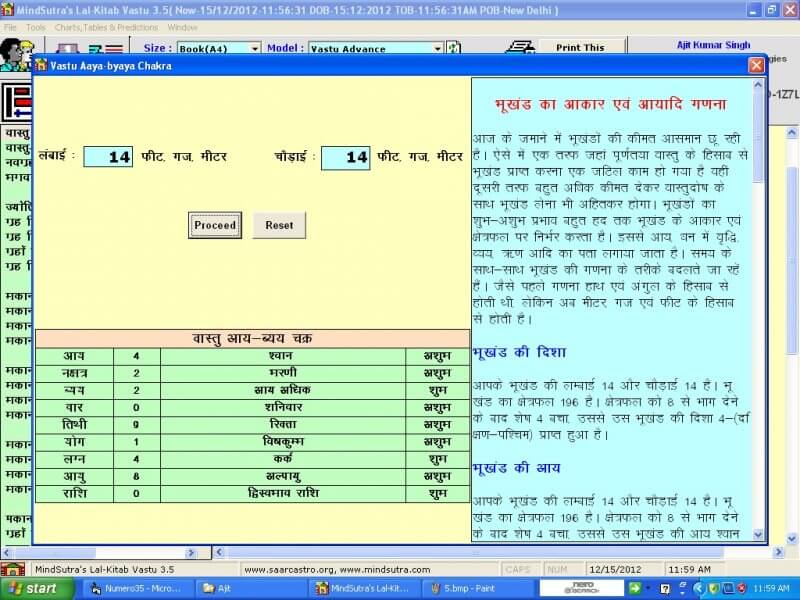The height and width of the screenshot is (600, 800).
Task: Click the layout panel icon below toolbar
Action: (17, 102)
